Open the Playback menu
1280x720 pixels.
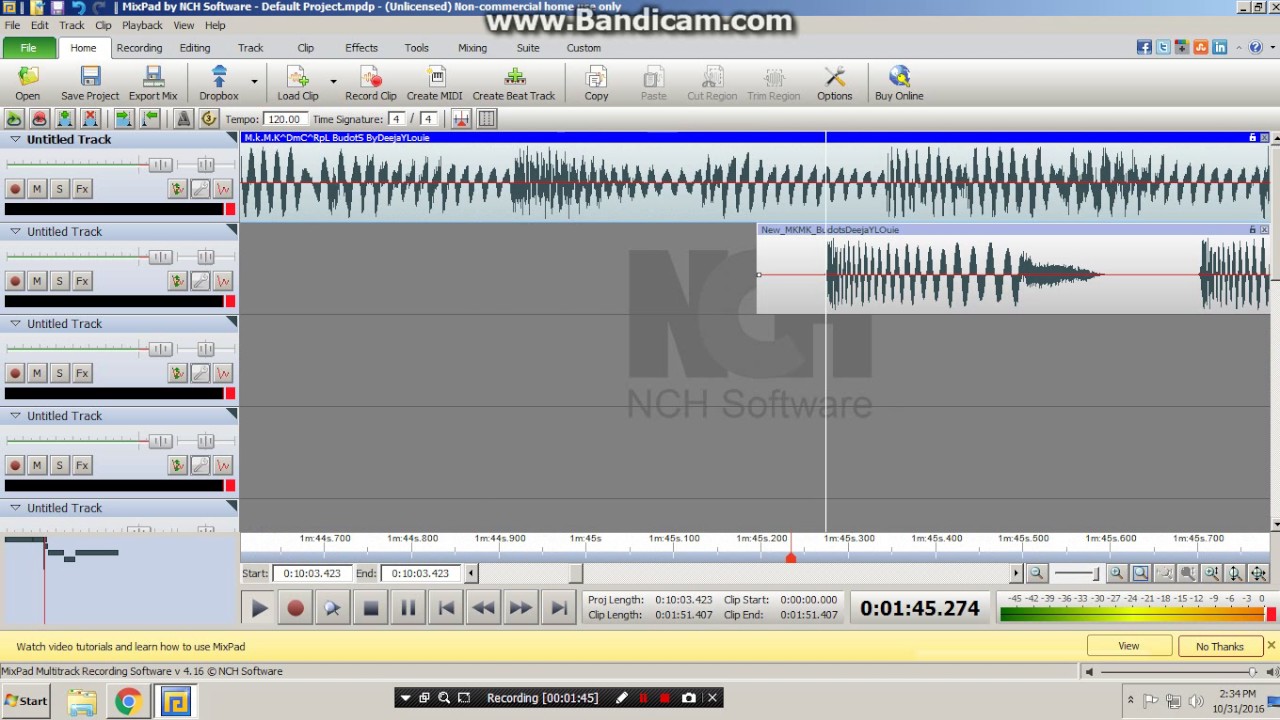pyautogui.click(x=142, y=25)
